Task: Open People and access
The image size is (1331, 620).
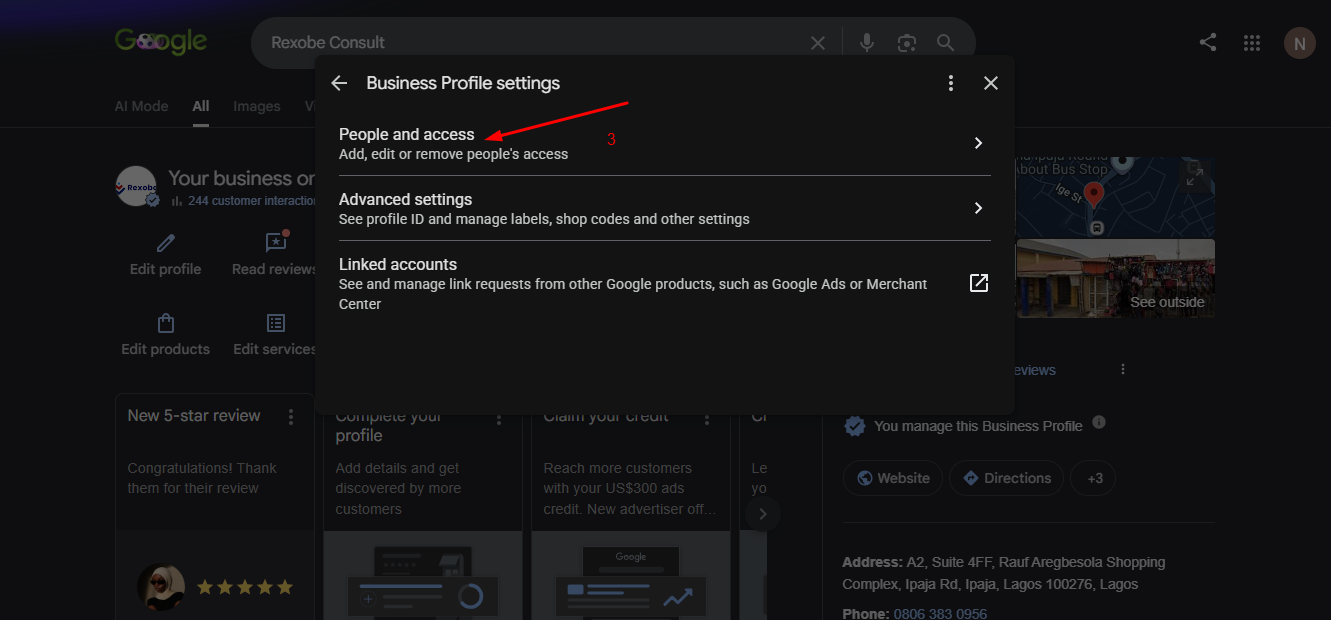Action: 665,143
